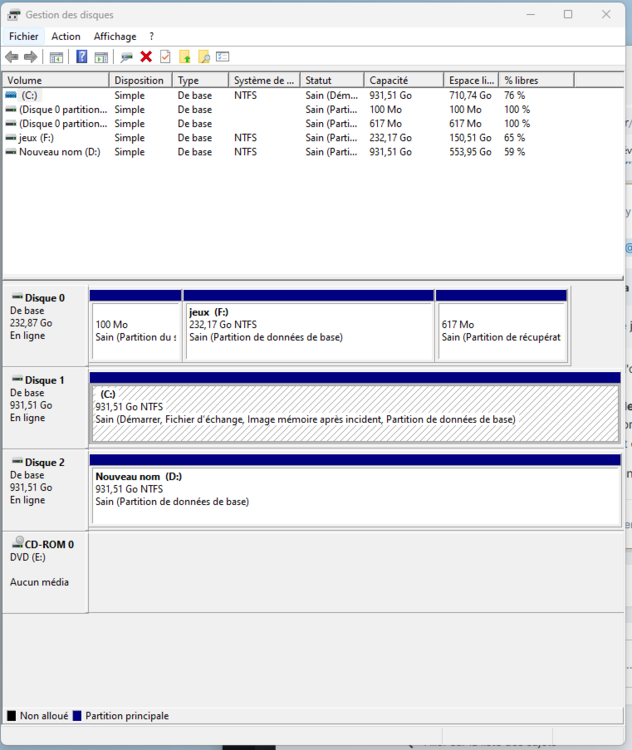Click the yellow folder with green arrow icon
The image size is (632, 750).
(x=184, y=57)
